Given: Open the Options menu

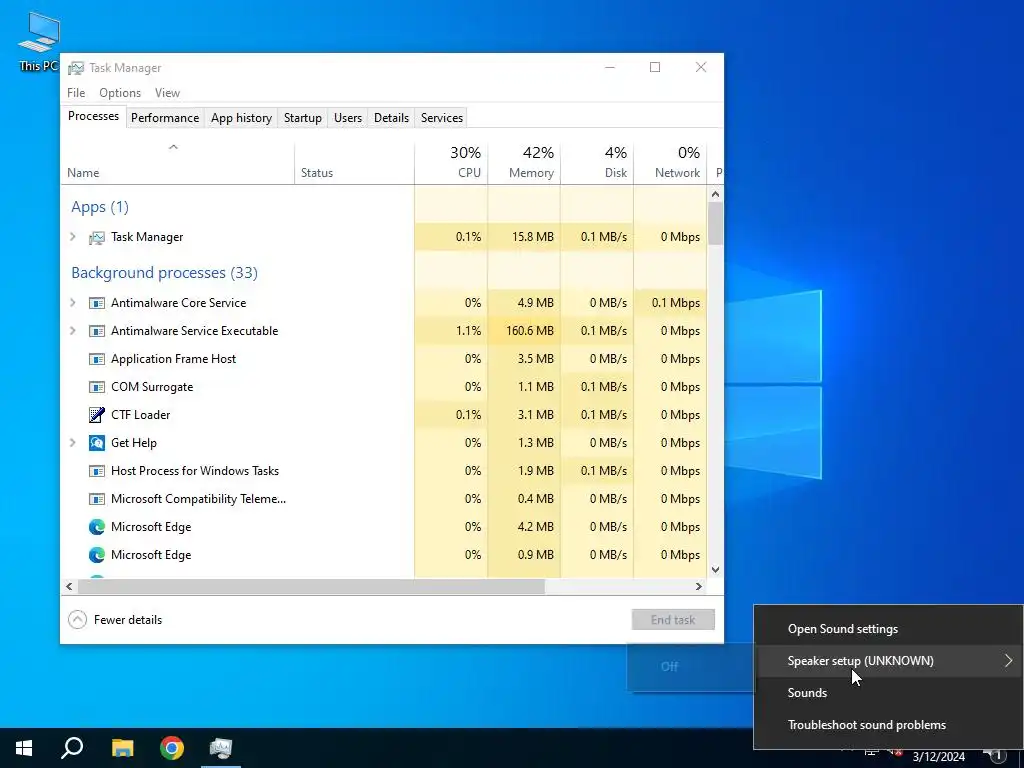Looking at the screenshot, I should (x=120, y=93).
